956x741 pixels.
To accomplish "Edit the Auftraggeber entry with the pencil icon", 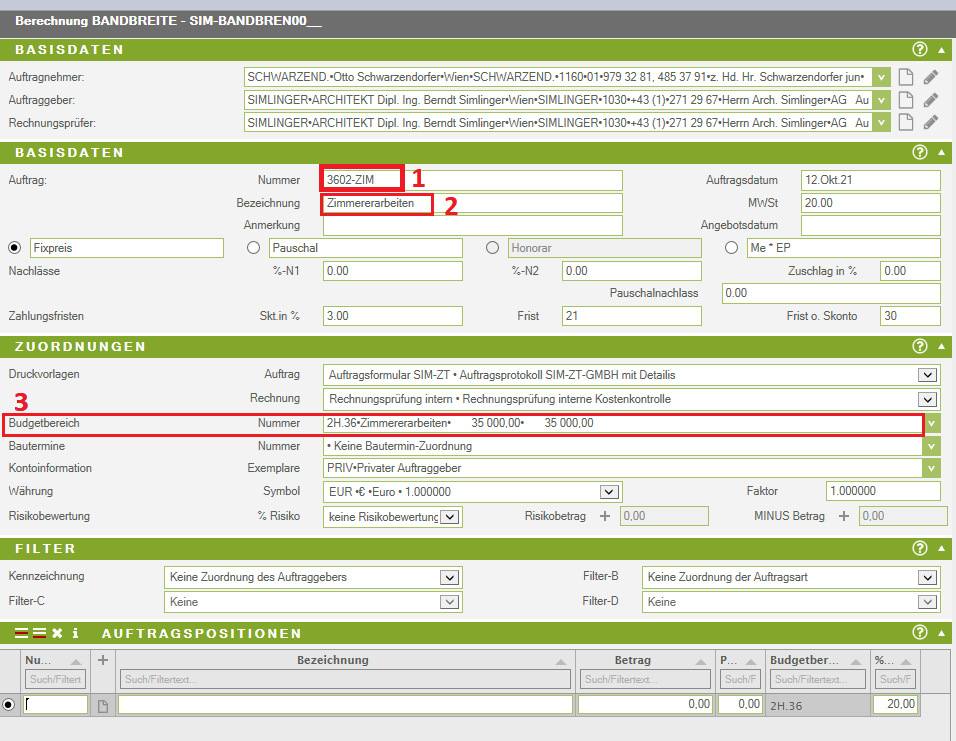I will click(x=931, y=100).
